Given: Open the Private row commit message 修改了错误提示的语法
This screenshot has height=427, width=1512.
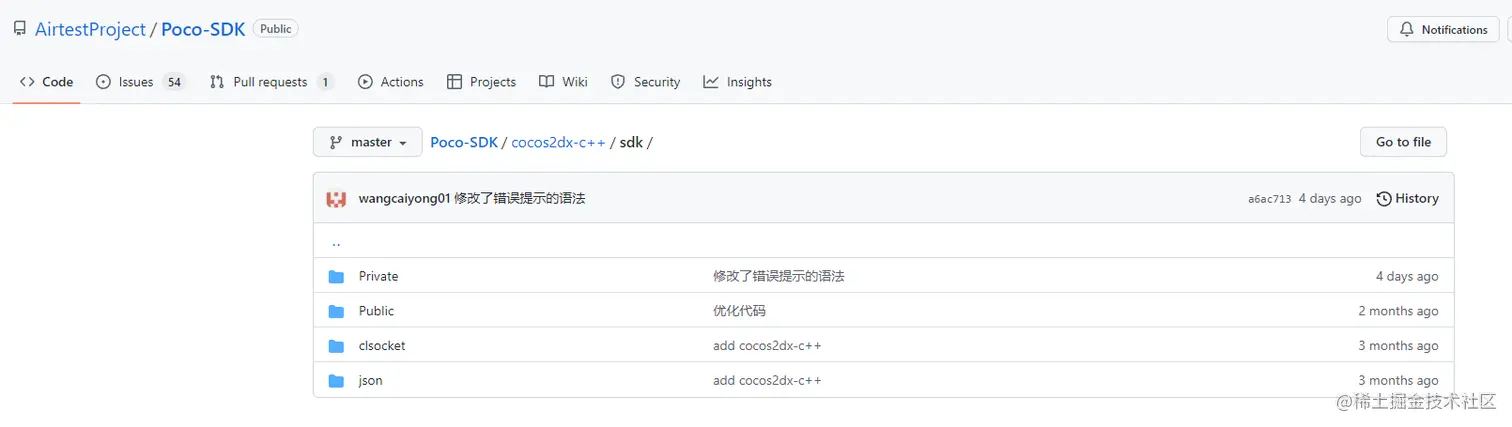Looking at the screenshot, I should click(778, 276).
